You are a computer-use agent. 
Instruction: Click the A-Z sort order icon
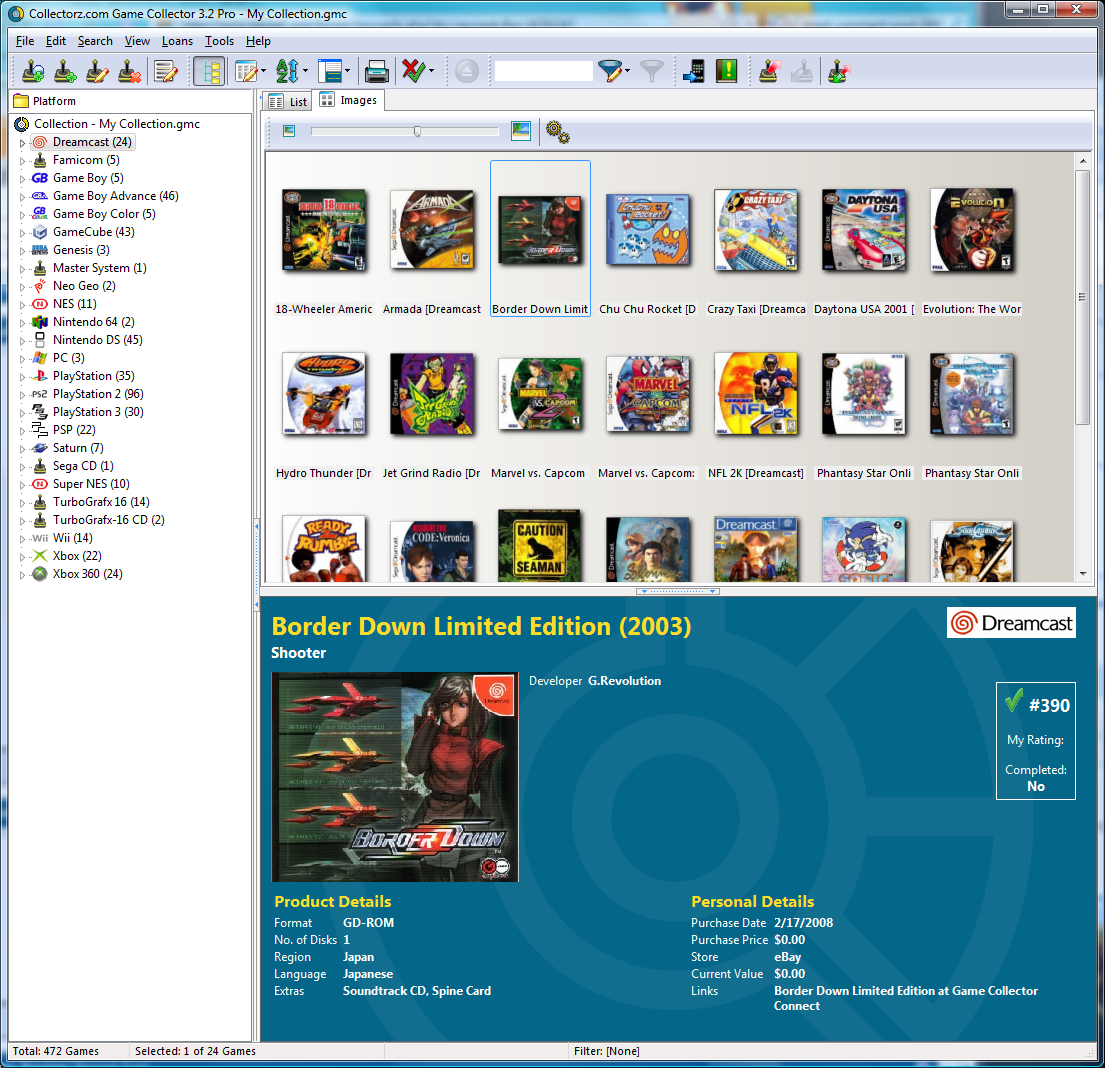click(287, 71)
